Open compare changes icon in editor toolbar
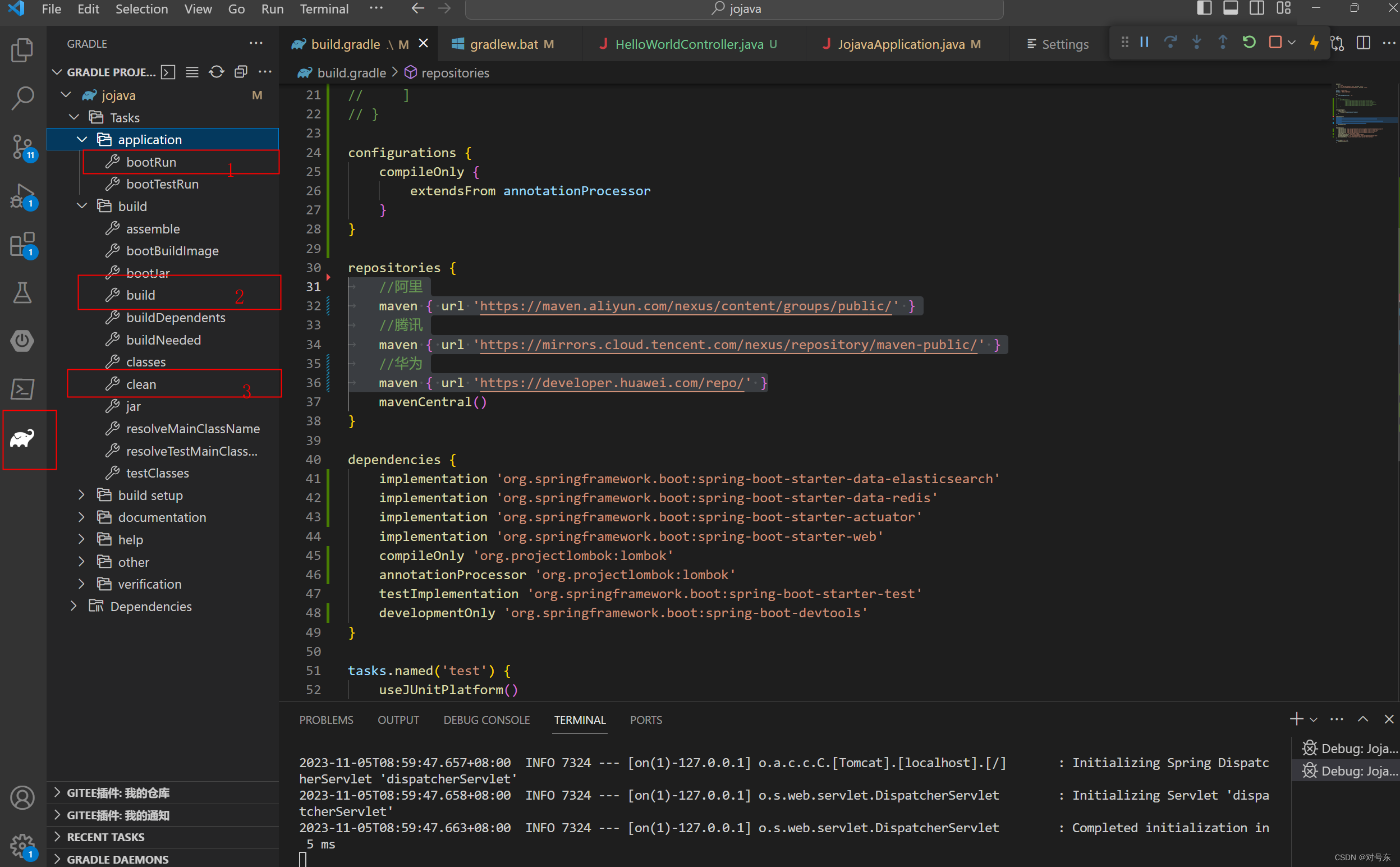1400x867 pixels. click(1338, 43)
